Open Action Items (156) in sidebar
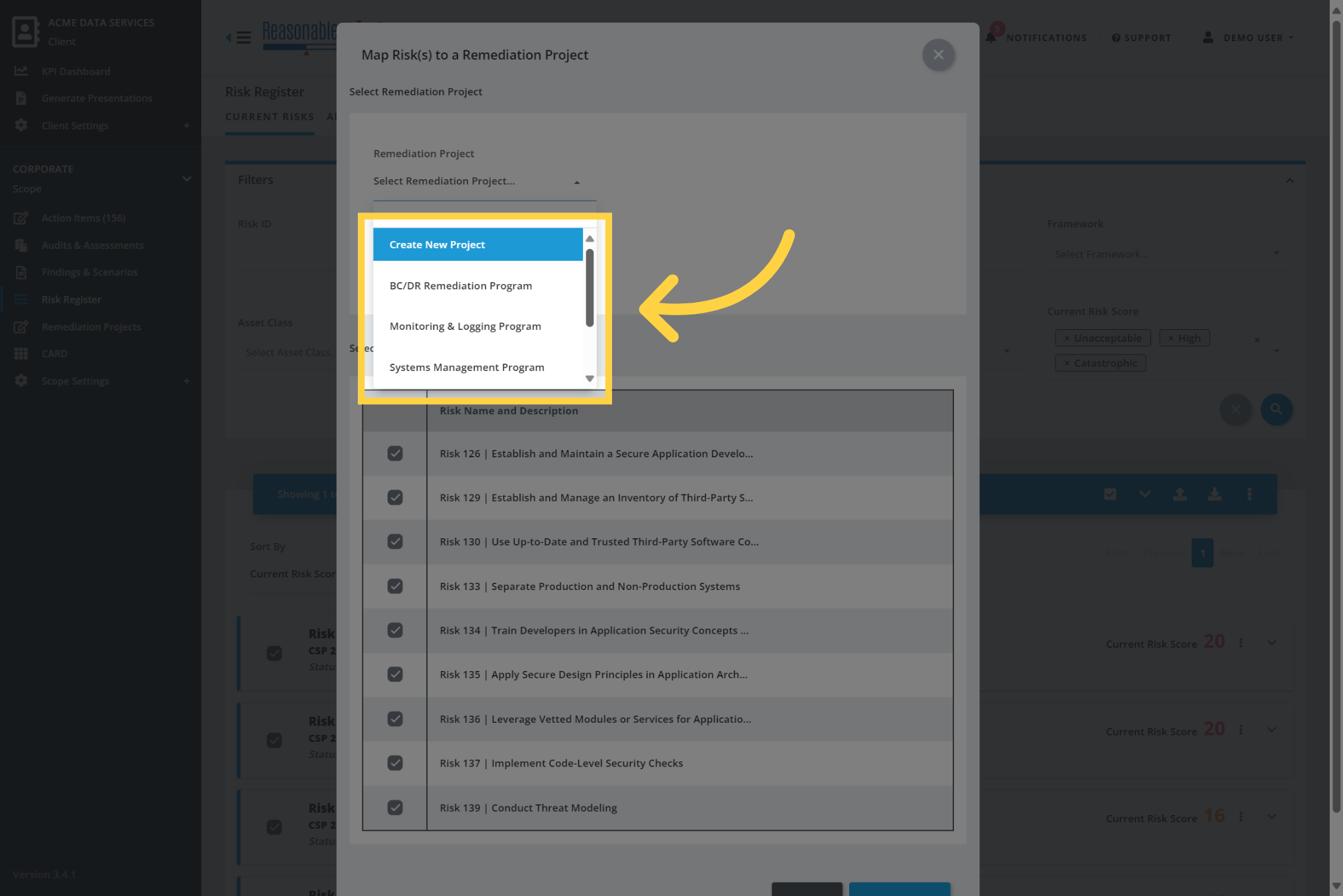Screen dimensions: 1343x896 pyautogui.click(x=84, y=218)
